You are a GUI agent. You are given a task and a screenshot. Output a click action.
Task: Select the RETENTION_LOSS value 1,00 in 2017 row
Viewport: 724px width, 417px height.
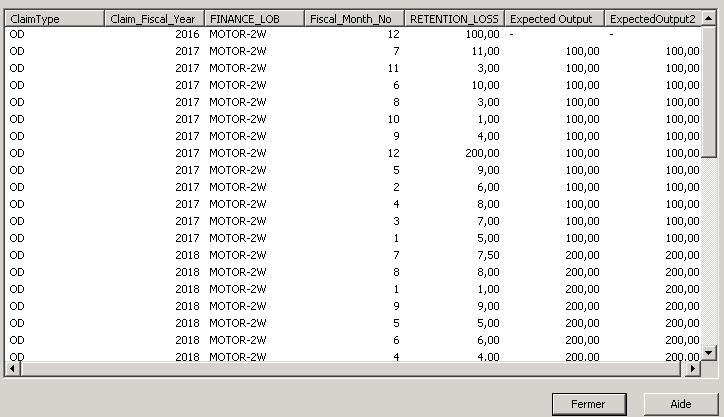[x=488, y=119]
